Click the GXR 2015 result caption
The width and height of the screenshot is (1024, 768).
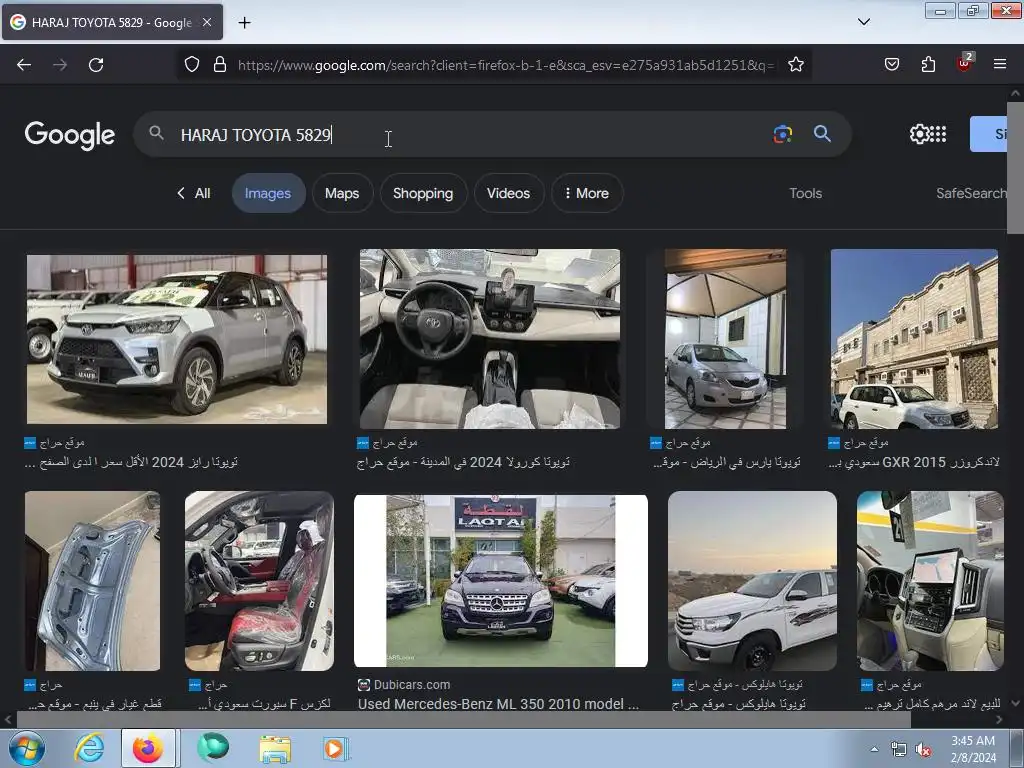coord(914,462)
